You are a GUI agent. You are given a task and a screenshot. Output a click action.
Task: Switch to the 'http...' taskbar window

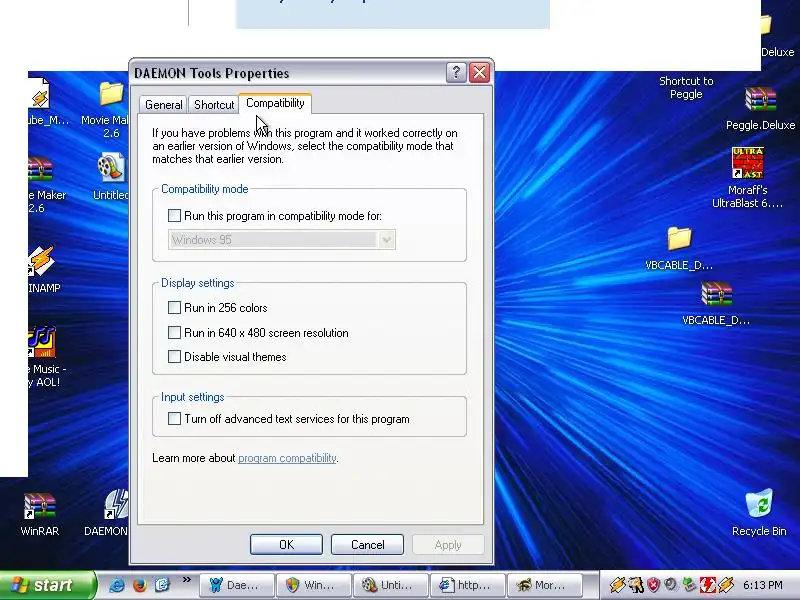pyautogui.click(x=468, y=585)
